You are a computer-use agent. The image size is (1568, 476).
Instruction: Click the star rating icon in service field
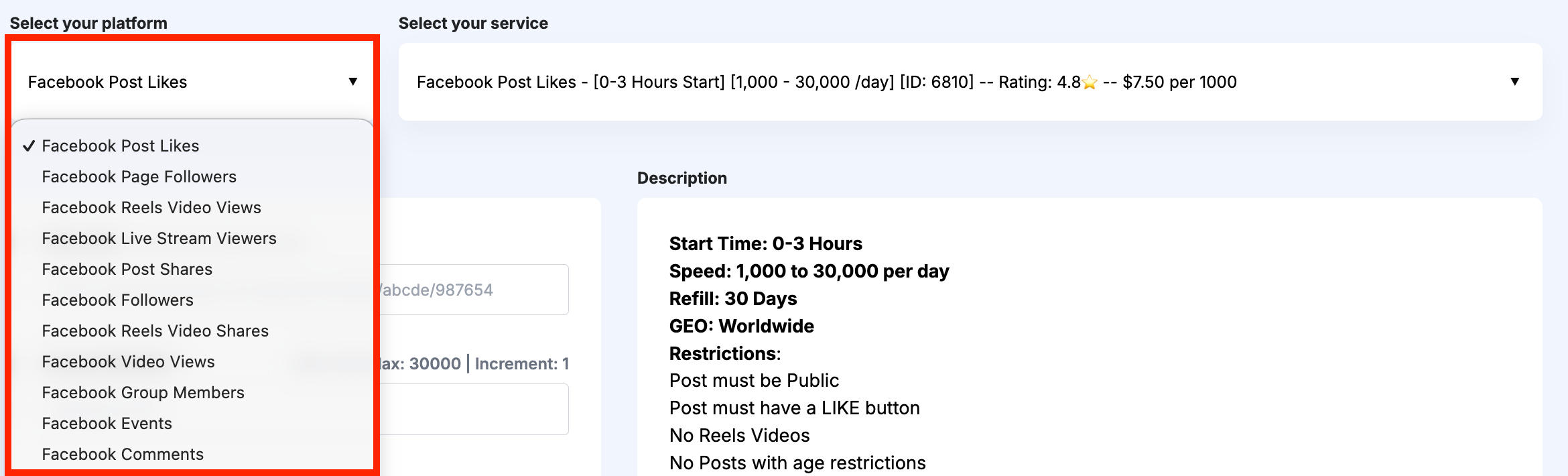coord(1090,82)
